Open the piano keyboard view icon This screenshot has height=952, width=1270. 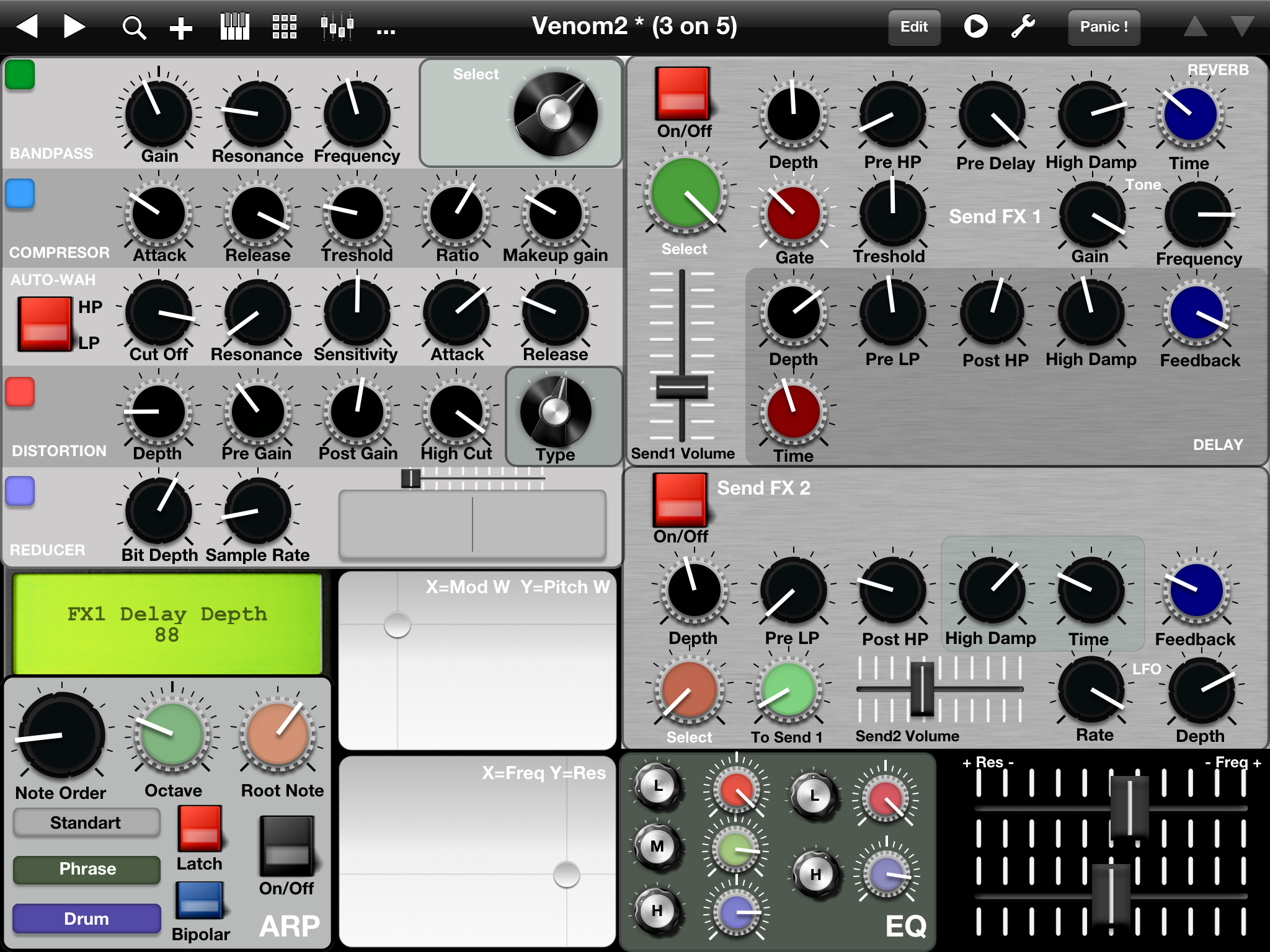point(234,27)
